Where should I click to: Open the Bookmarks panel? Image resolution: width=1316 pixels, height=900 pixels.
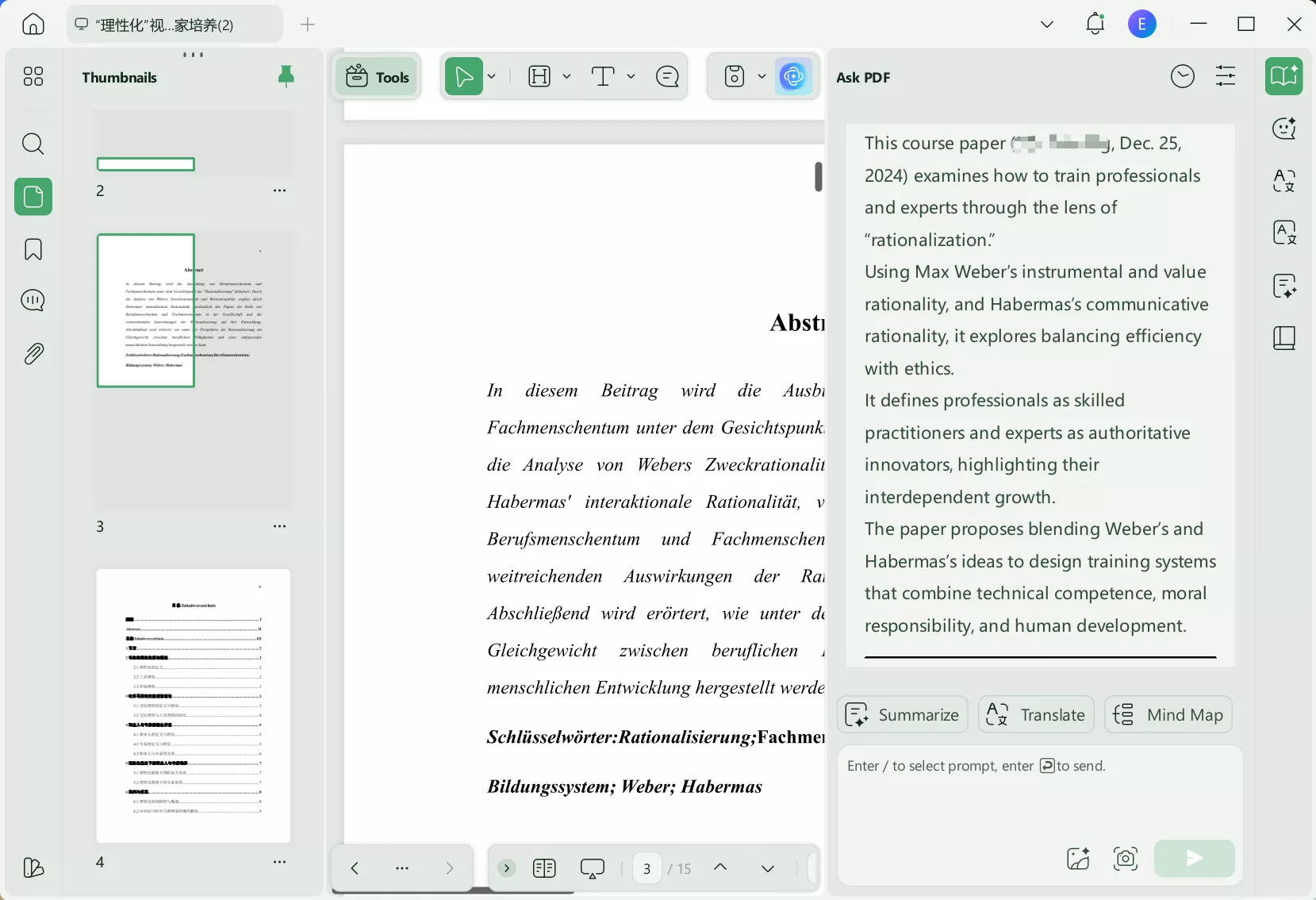tap(33, 249)
